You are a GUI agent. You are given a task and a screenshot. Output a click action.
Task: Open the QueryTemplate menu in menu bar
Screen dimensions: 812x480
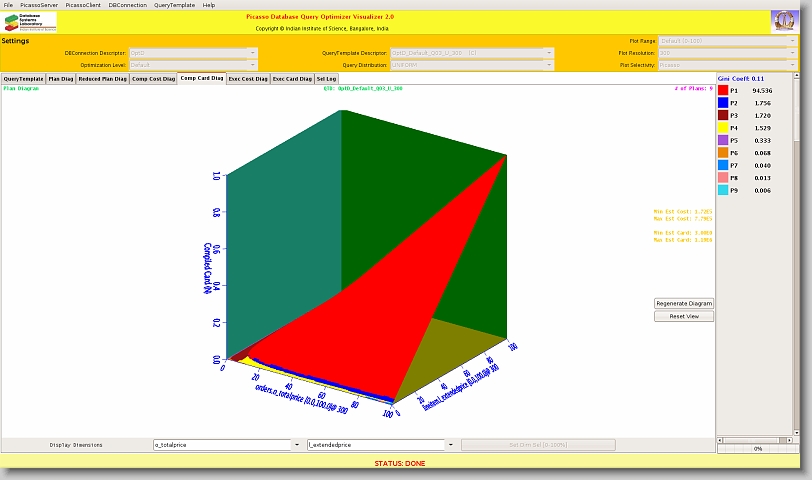(x=175, y=5)
